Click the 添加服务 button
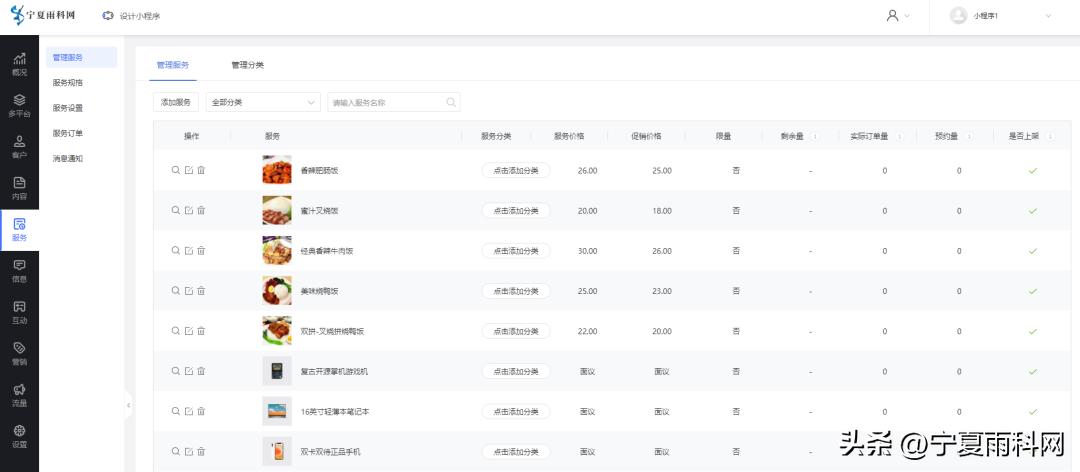The height and width of the screenshot is (472, 1080). (176, 102)
